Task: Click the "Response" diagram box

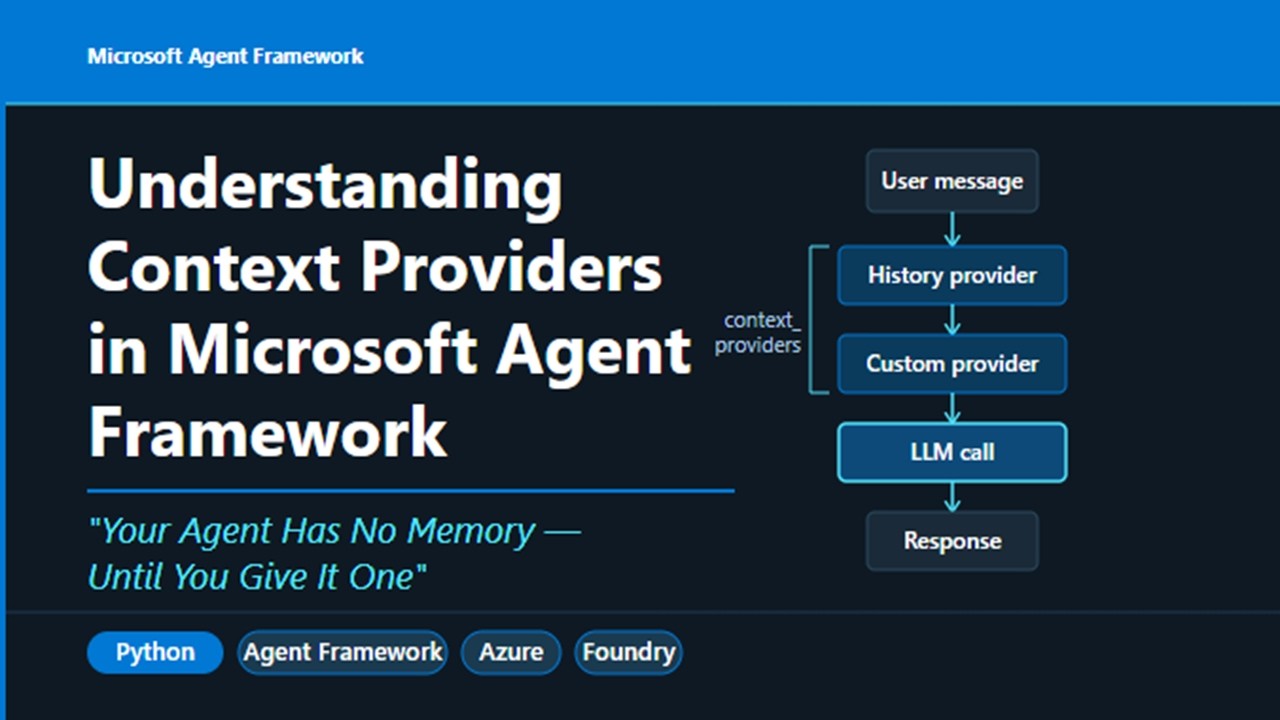Action: pyautogui.click(x=952, y=541)
